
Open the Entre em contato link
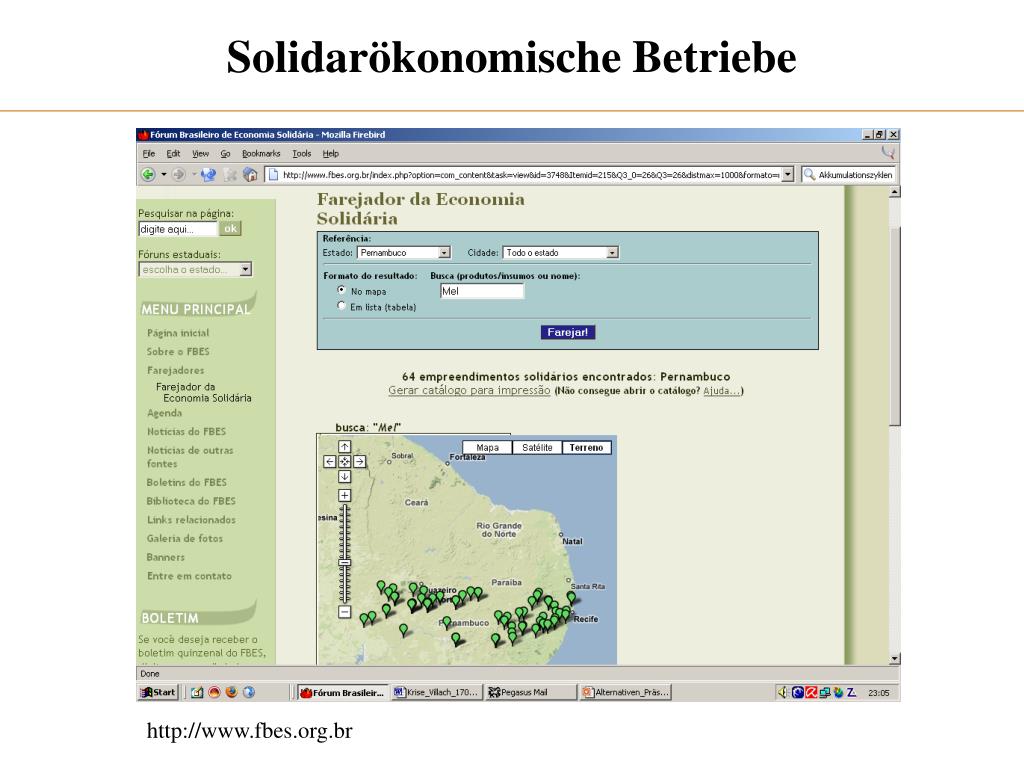click(189, 576)
